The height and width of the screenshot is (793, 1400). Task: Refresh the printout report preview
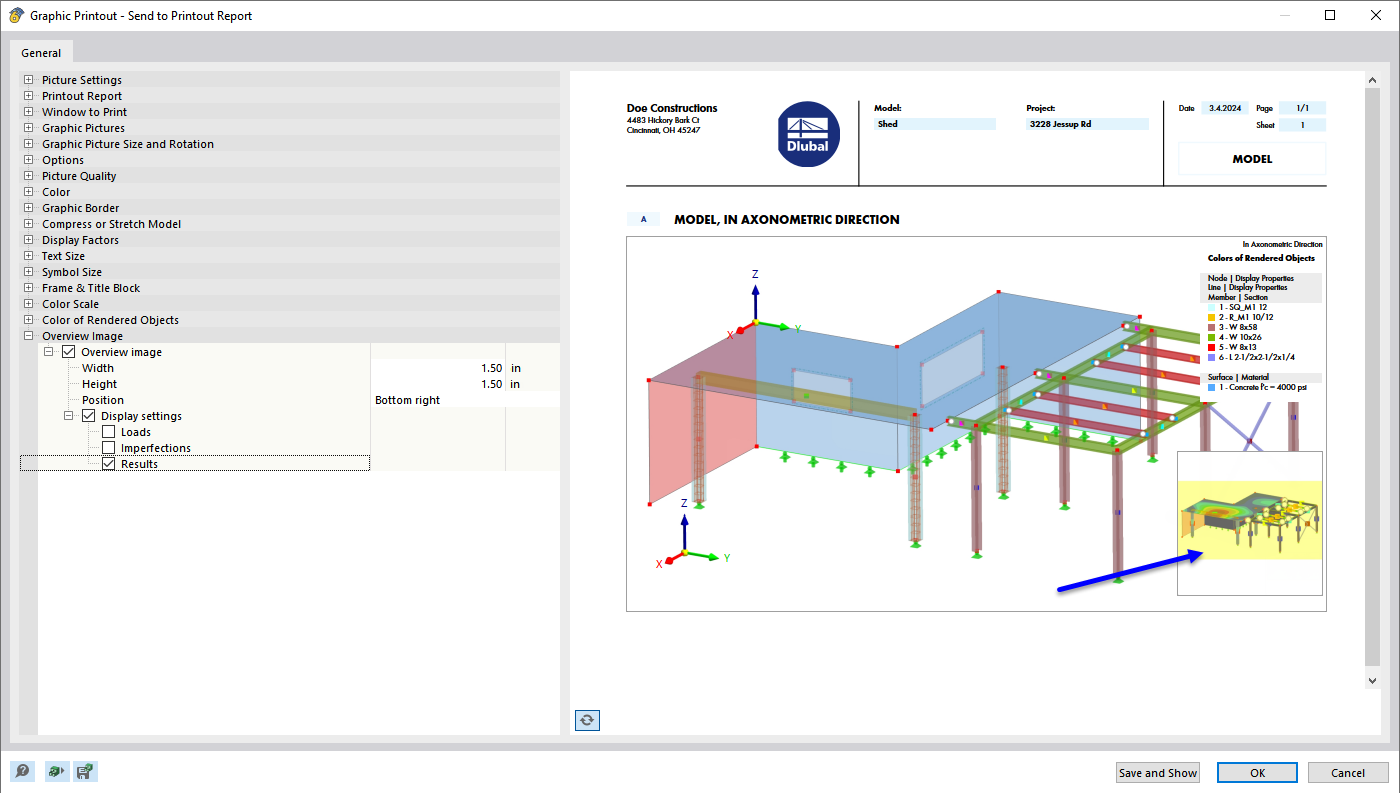click(587, 719)
